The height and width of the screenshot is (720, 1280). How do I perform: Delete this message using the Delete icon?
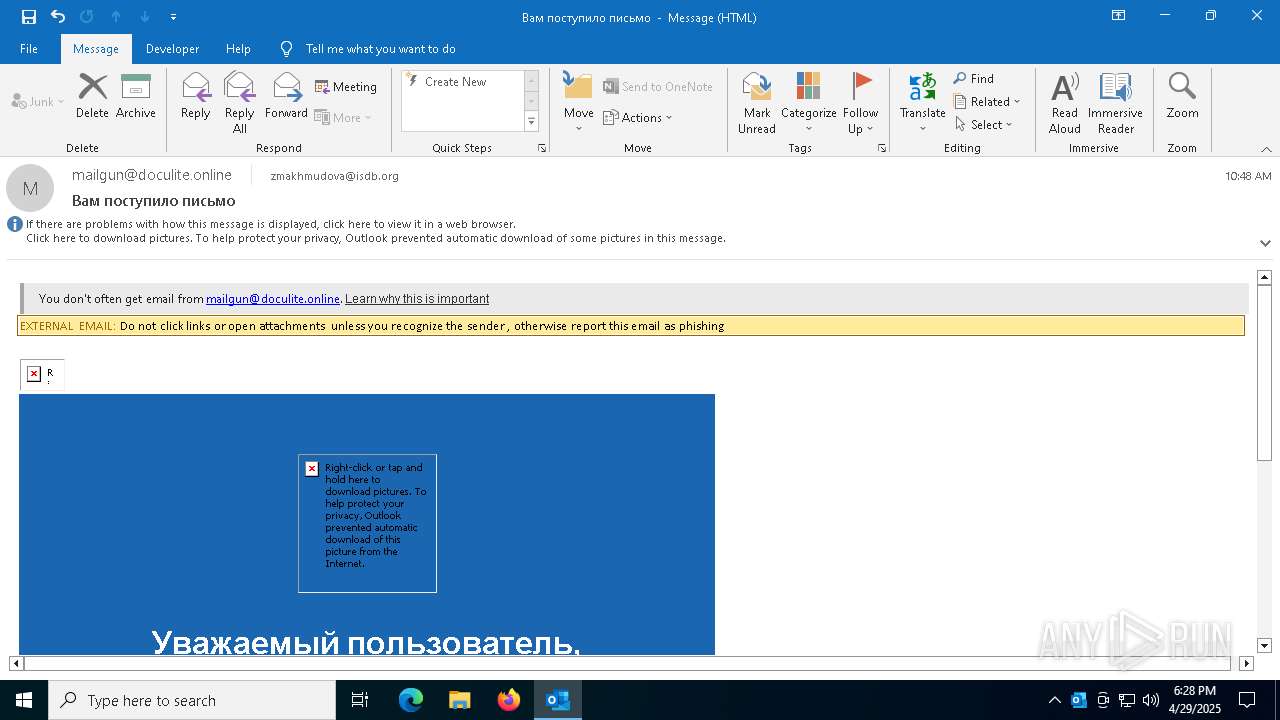coord(92,96)
